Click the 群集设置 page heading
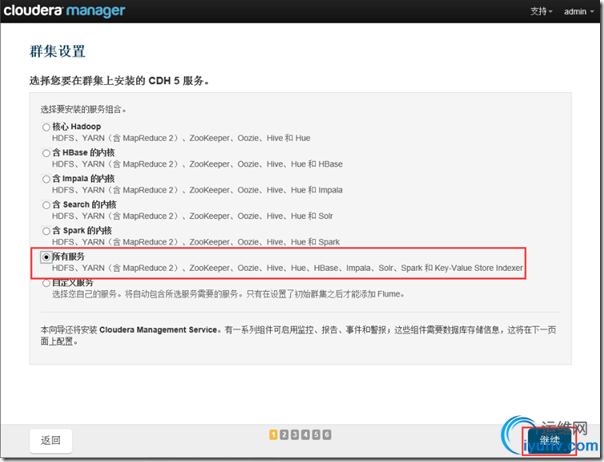Image resolution: width=604 pixels, height=462 pixels. coord(57,51)
